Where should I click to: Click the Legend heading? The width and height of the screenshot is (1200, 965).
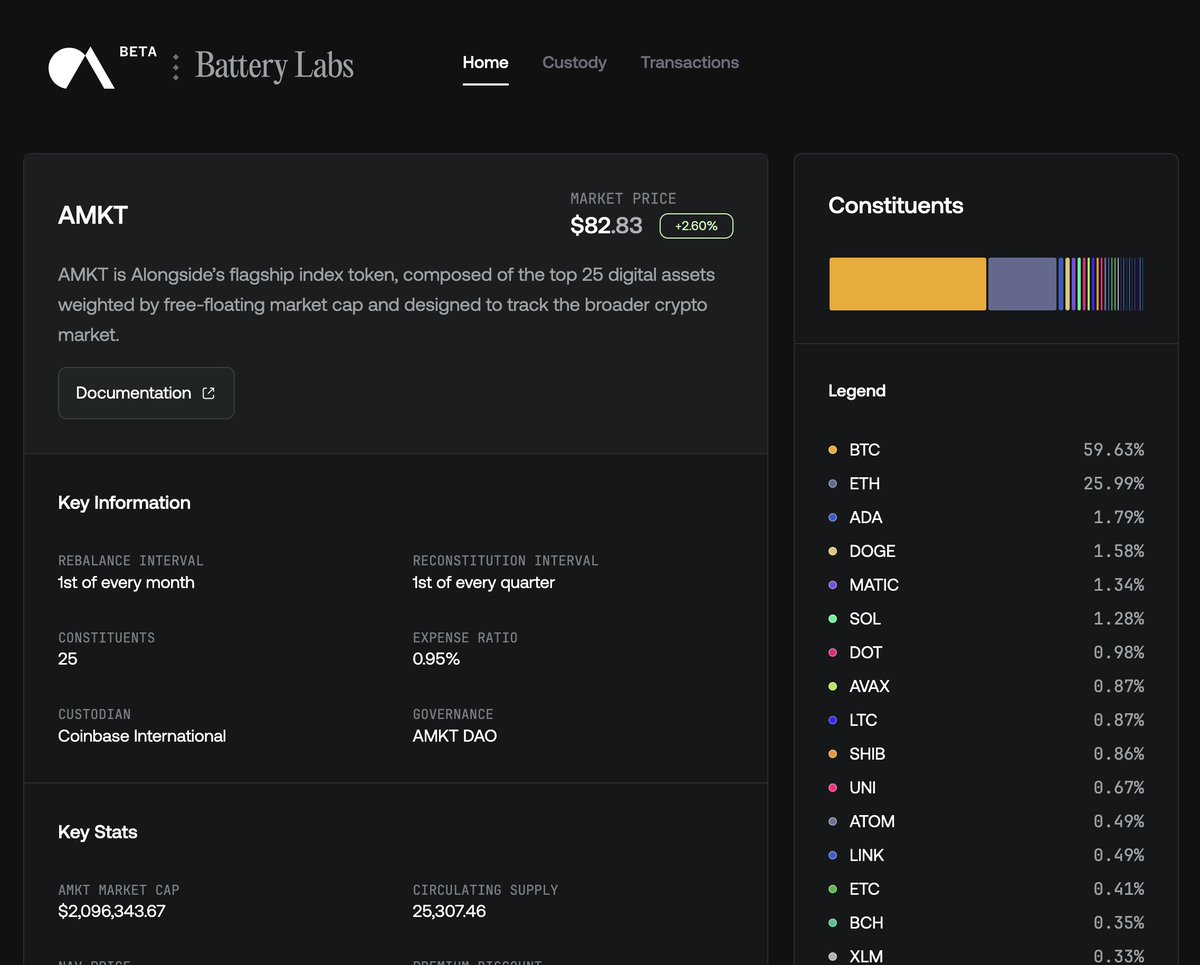coord(857,391)
